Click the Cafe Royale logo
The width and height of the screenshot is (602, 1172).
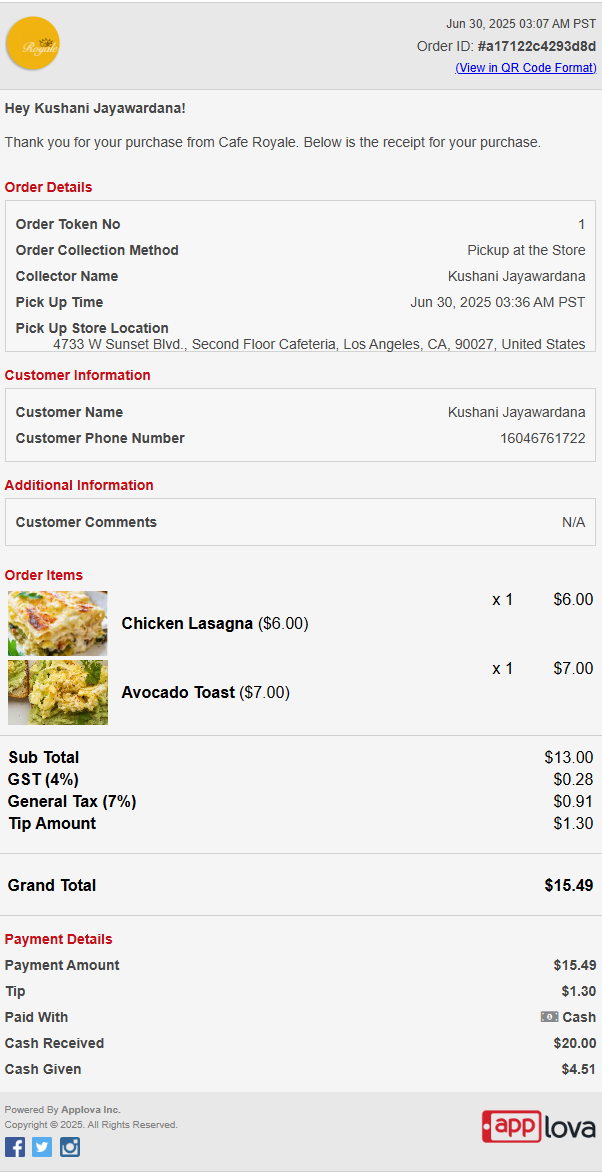(x=33, y=43)
